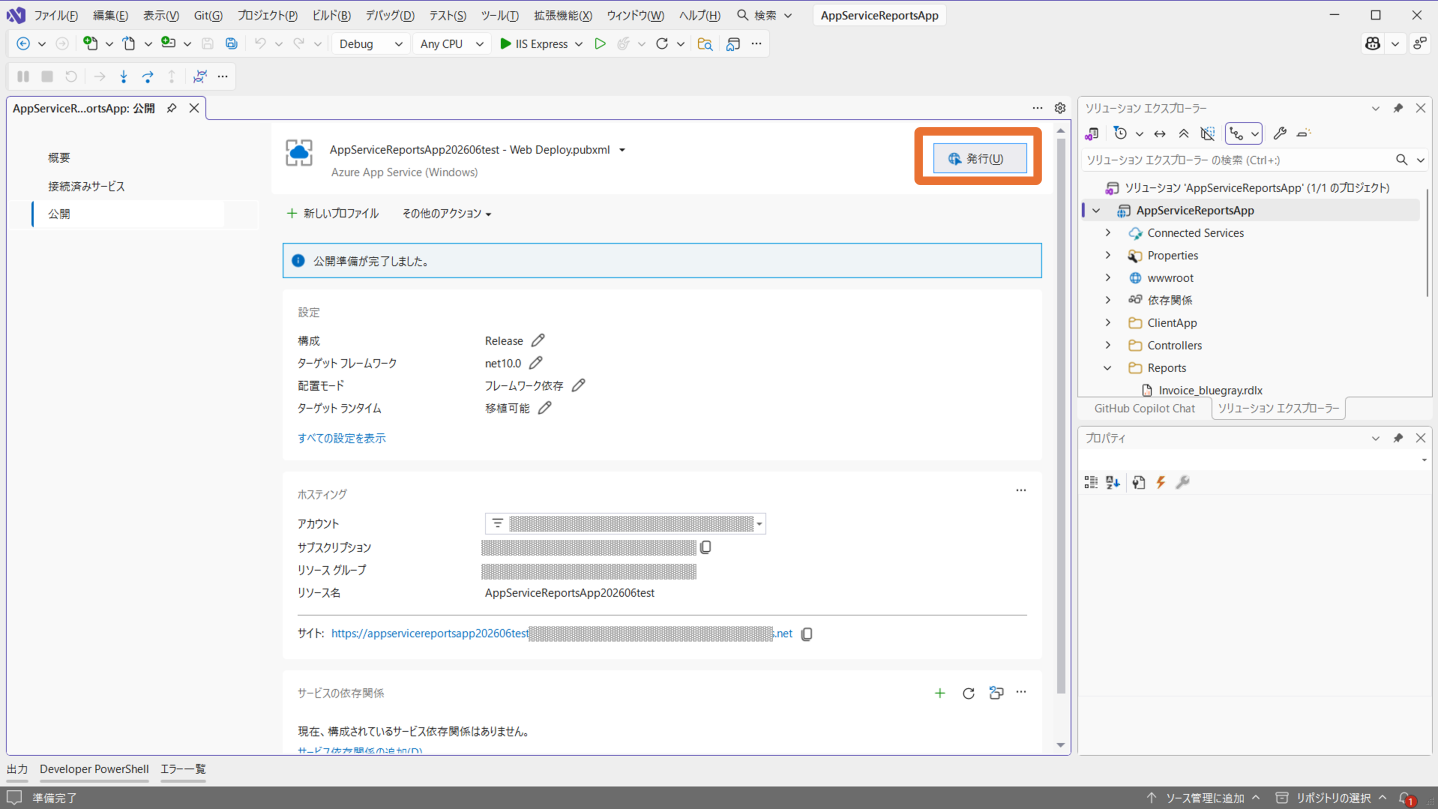Click the new project toolbar icon

coord(91,44)
